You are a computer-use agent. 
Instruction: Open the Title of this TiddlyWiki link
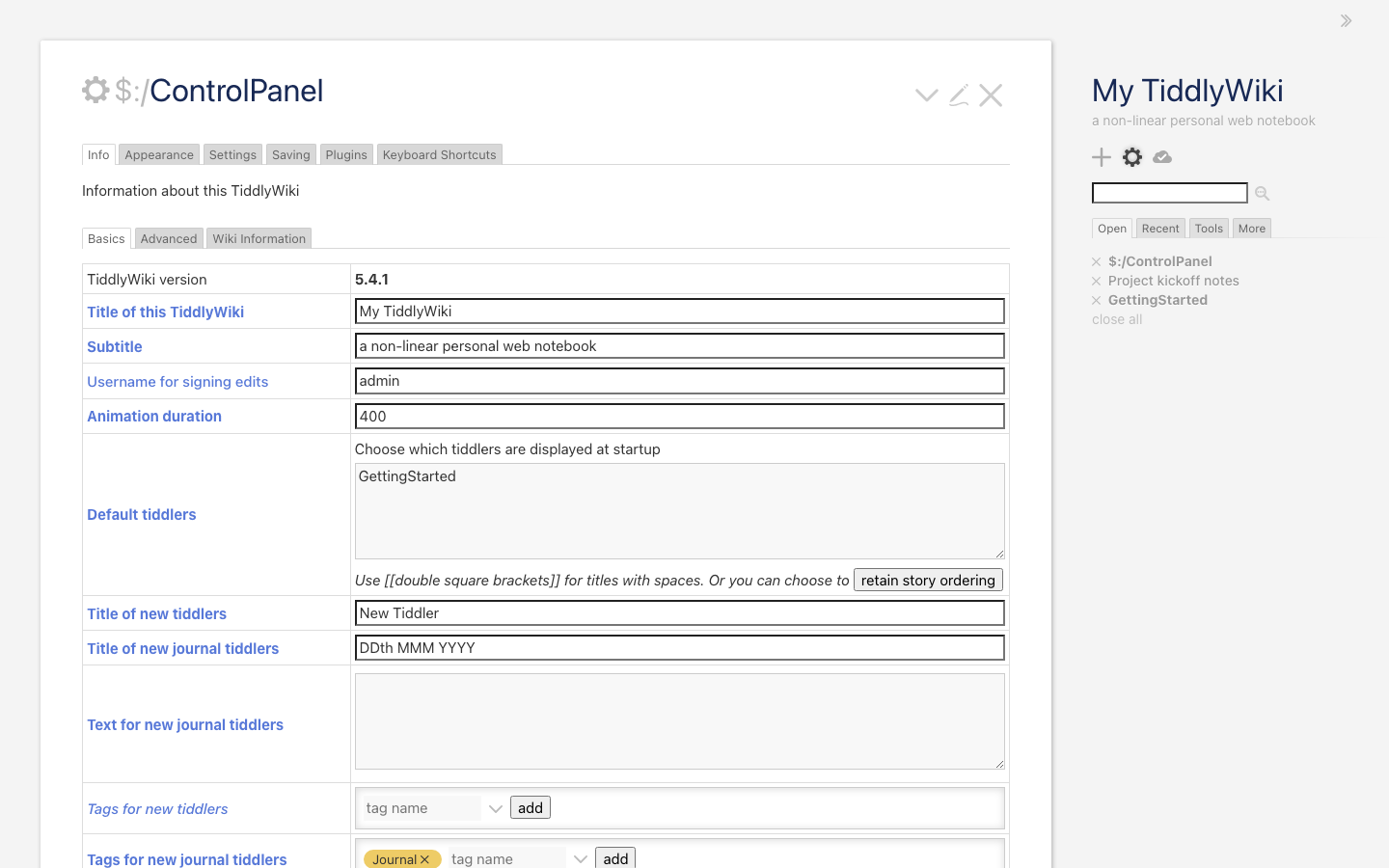point(166,312)
